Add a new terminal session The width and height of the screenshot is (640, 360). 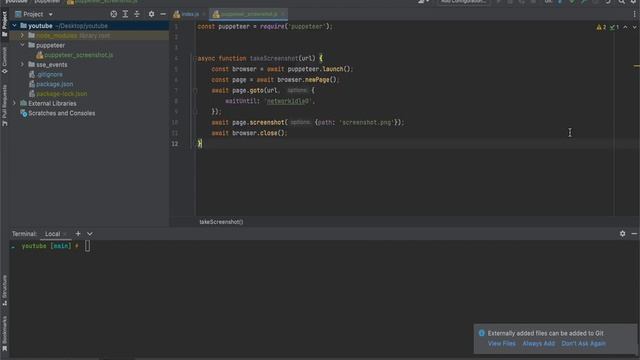coord(78,234)
